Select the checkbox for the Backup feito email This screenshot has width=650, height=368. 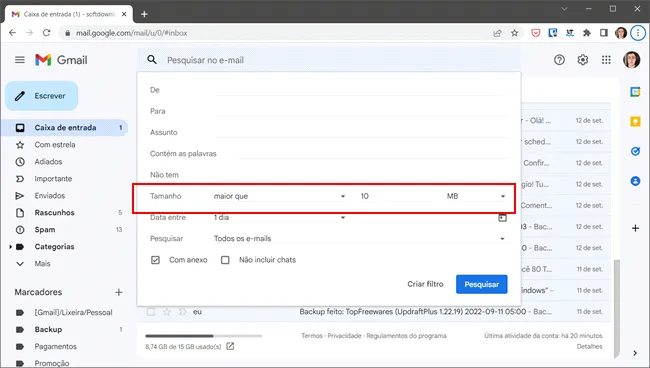pos(151,312)
